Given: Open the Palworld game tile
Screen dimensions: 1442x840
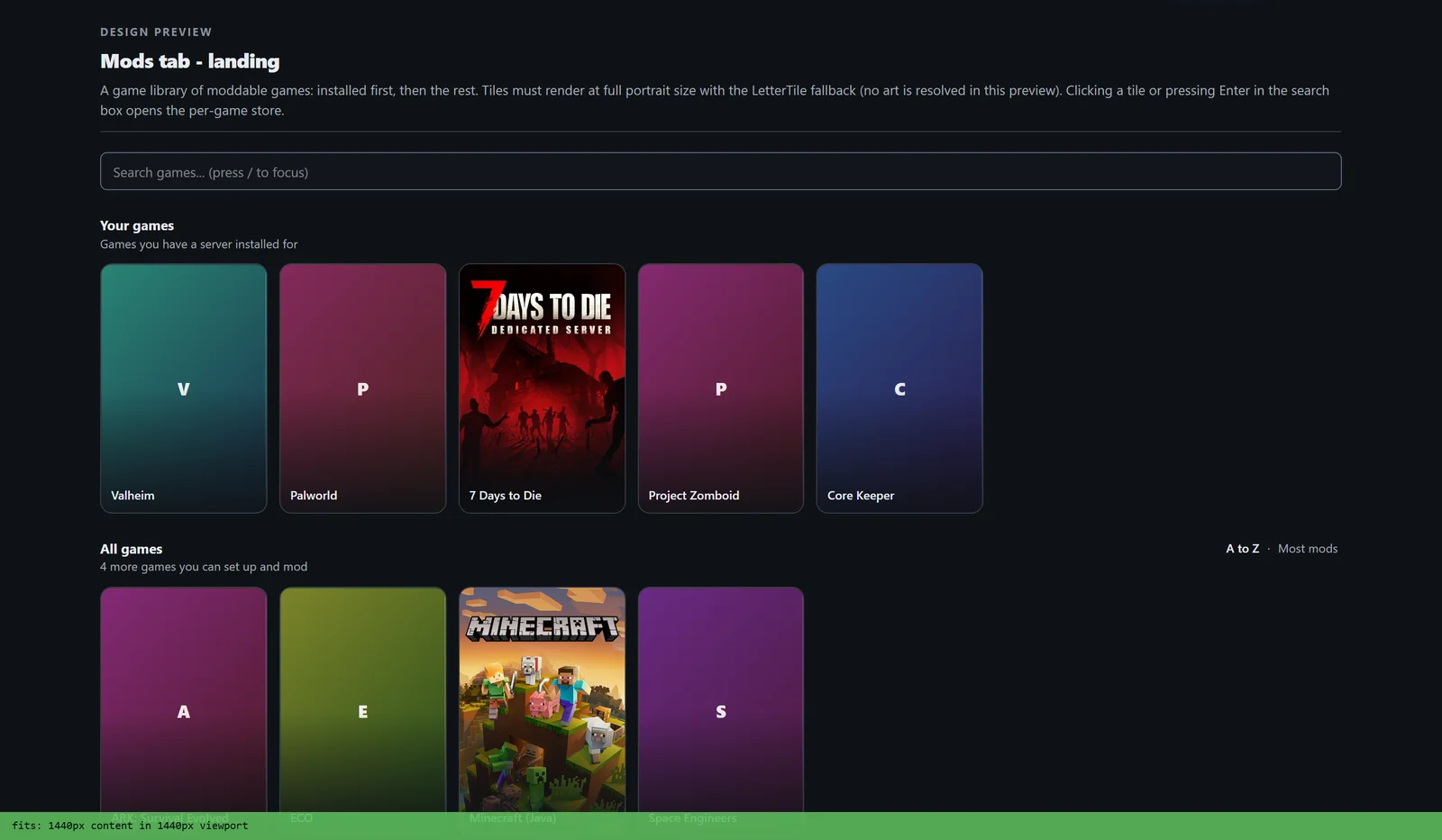Looking at the screenshot, I should click(362, 388).
